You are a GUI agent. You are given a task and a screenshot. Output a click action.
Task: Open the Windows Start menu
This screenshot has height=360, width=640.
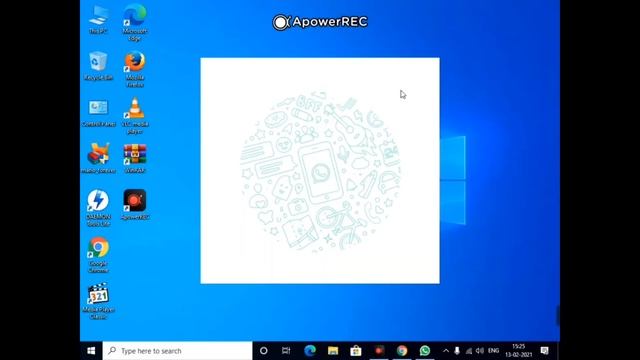[x=91, y=351]
